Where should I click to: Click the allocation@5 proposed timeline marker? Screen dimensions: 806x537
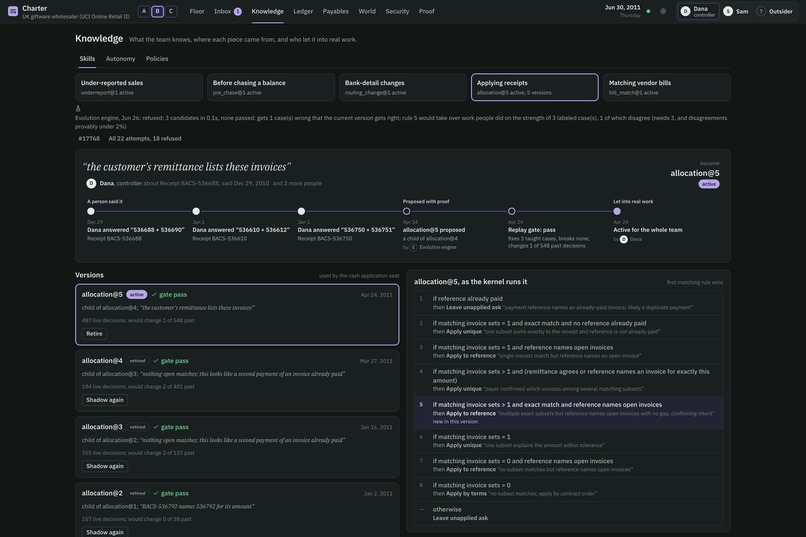point(407,211)
